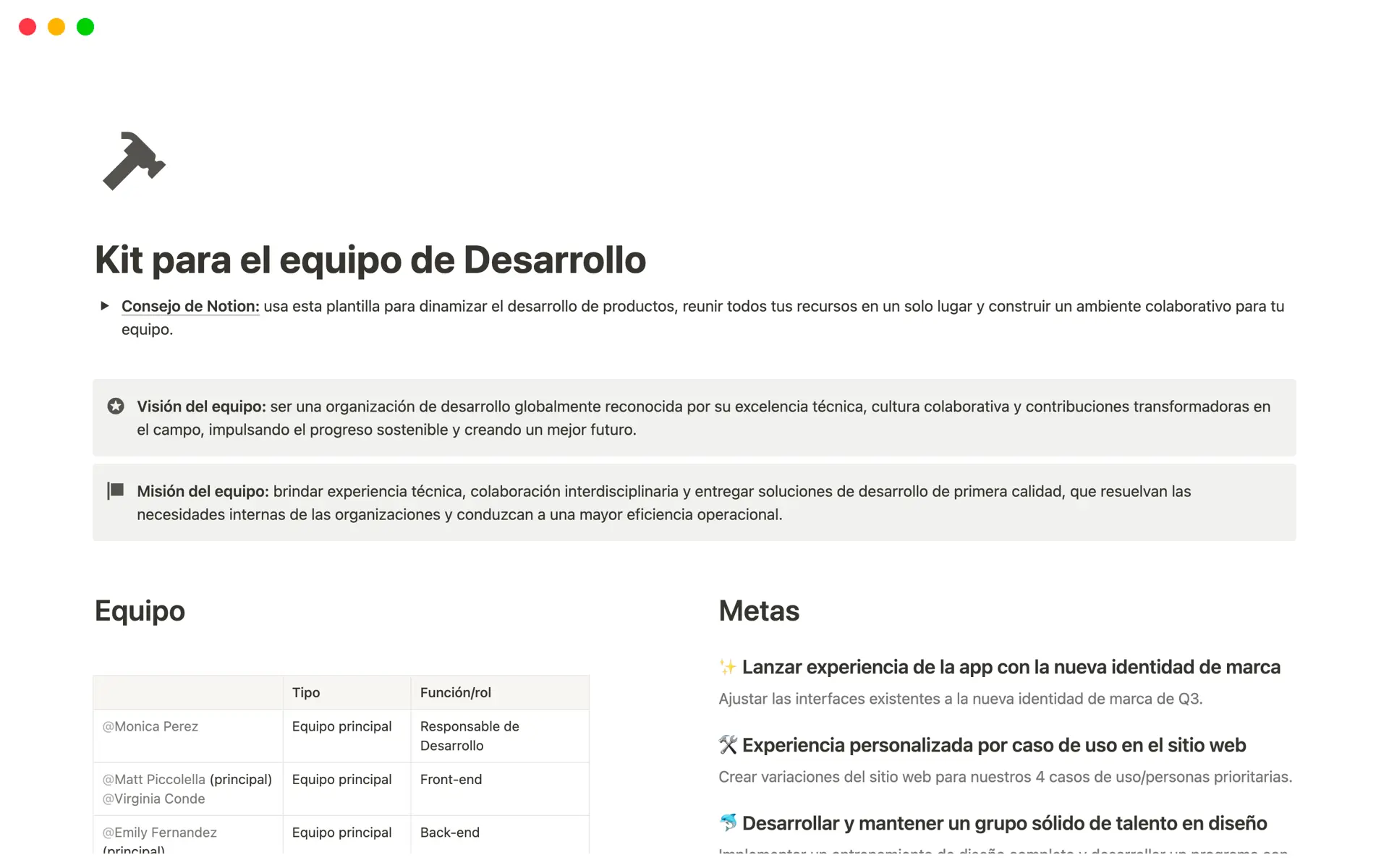Select the Función/rol column header
Image resolution: width=1389 pixels, height=868 pixels.
pyautogui.click(x=456, y=692)
